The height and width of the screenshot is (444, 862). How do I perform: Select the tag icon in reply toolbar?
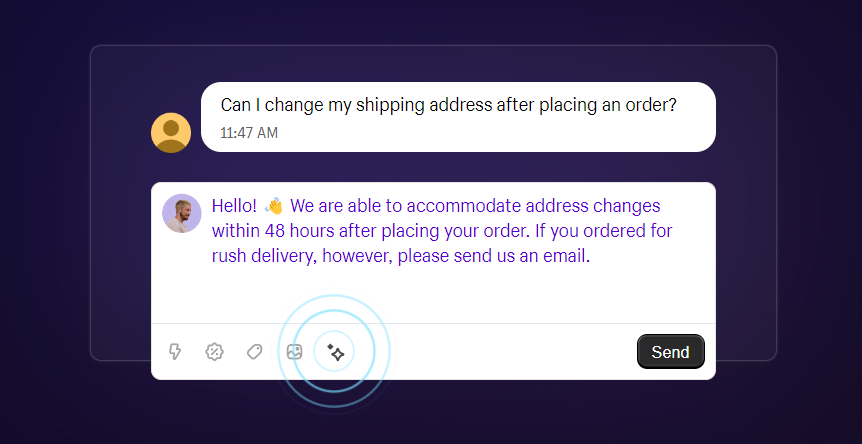(x=254, y=352)
